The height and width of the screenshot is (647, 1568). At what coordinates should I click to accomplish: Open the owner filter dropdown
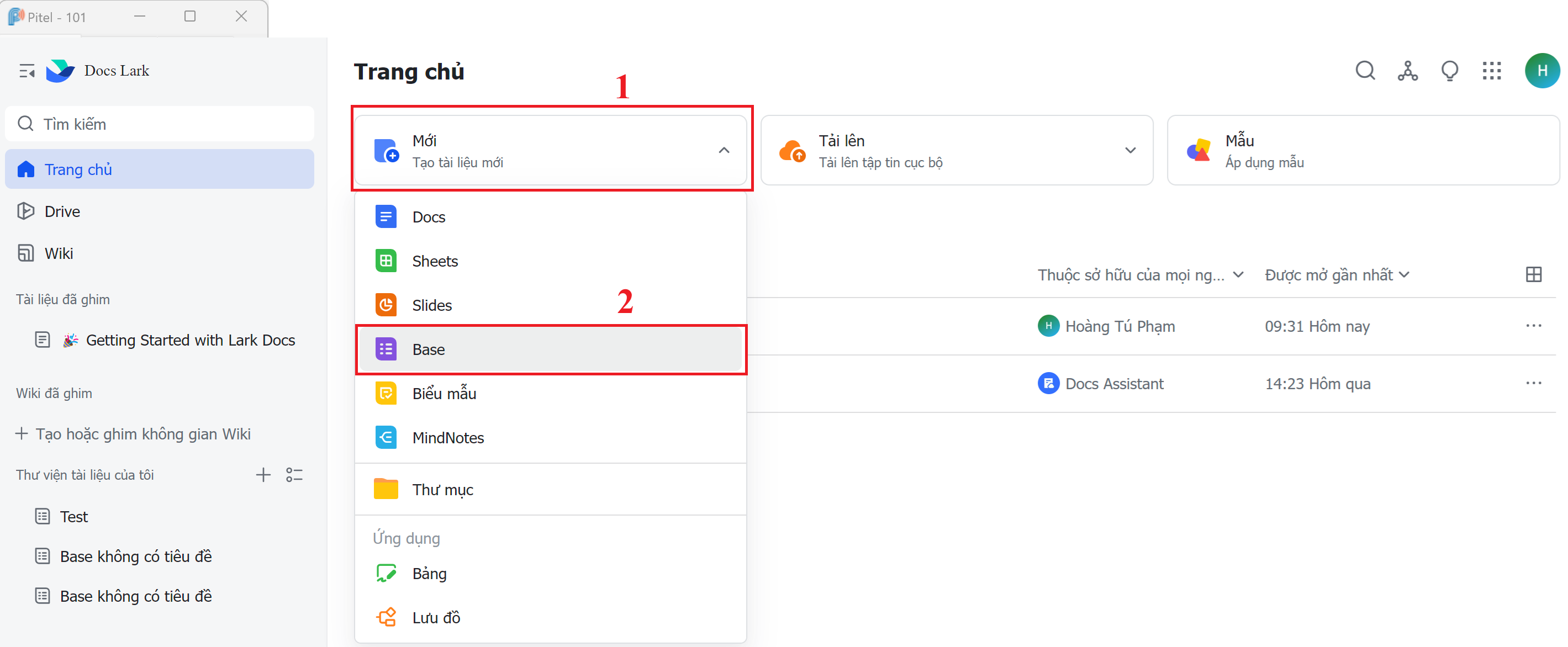pyautogui.click(x=1139, y=275)
